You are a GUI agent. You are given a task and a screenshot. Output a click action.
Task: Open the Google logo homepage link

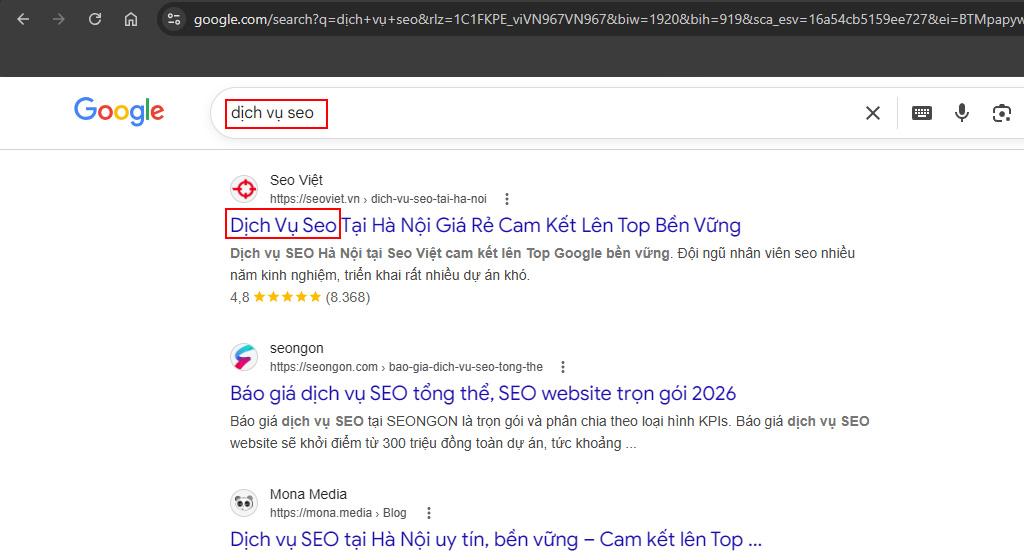point(119,112)
